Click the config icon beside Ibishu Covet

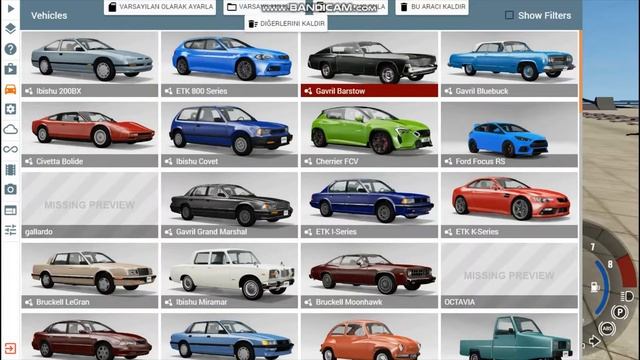click(x=169, y=161)
